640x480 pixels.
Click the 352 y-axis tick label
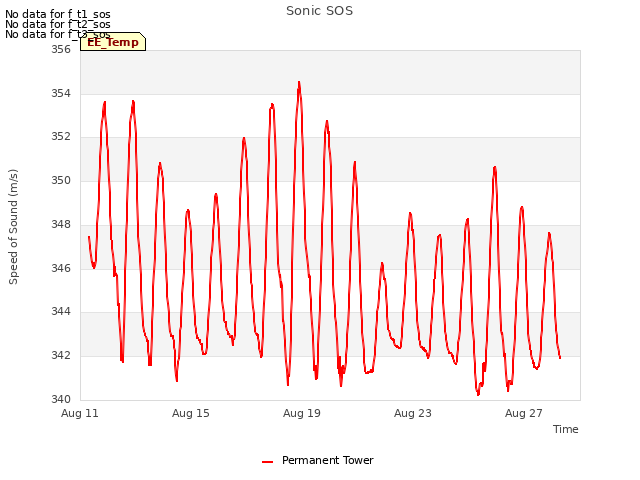(x=61, y=136)
